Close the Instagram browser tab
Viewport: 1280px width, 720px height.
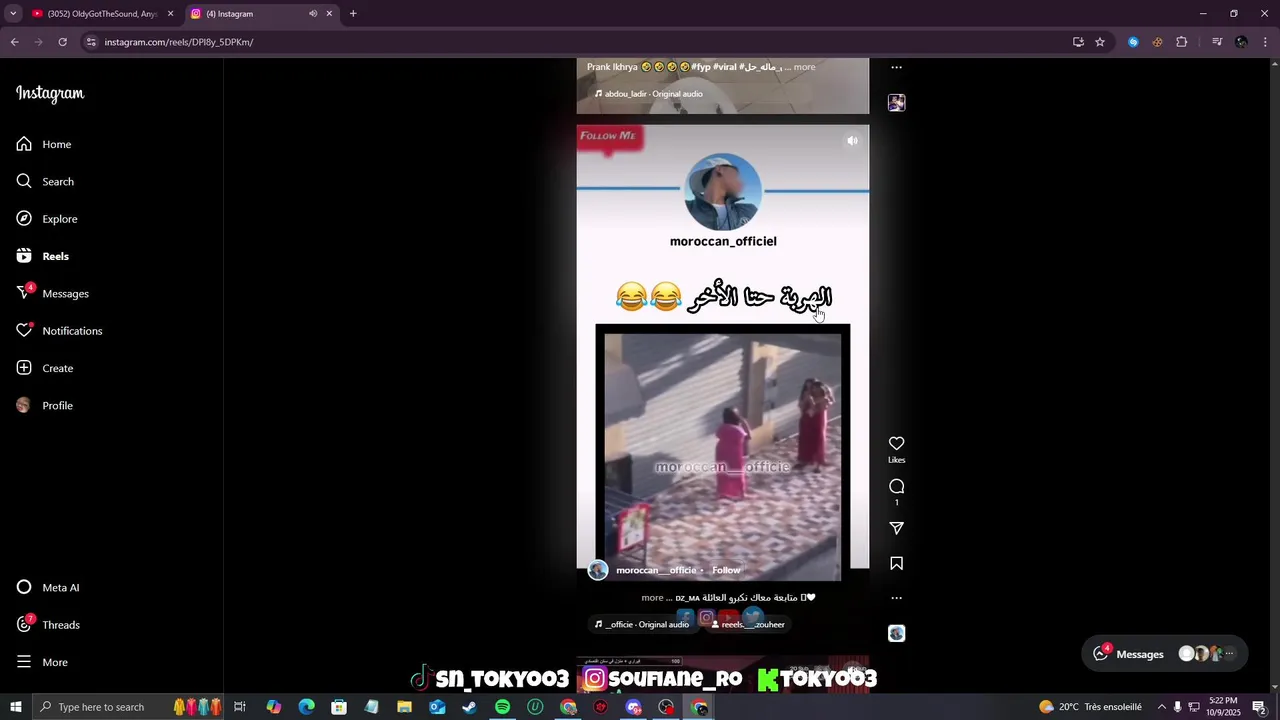click(x=329, y=14)
